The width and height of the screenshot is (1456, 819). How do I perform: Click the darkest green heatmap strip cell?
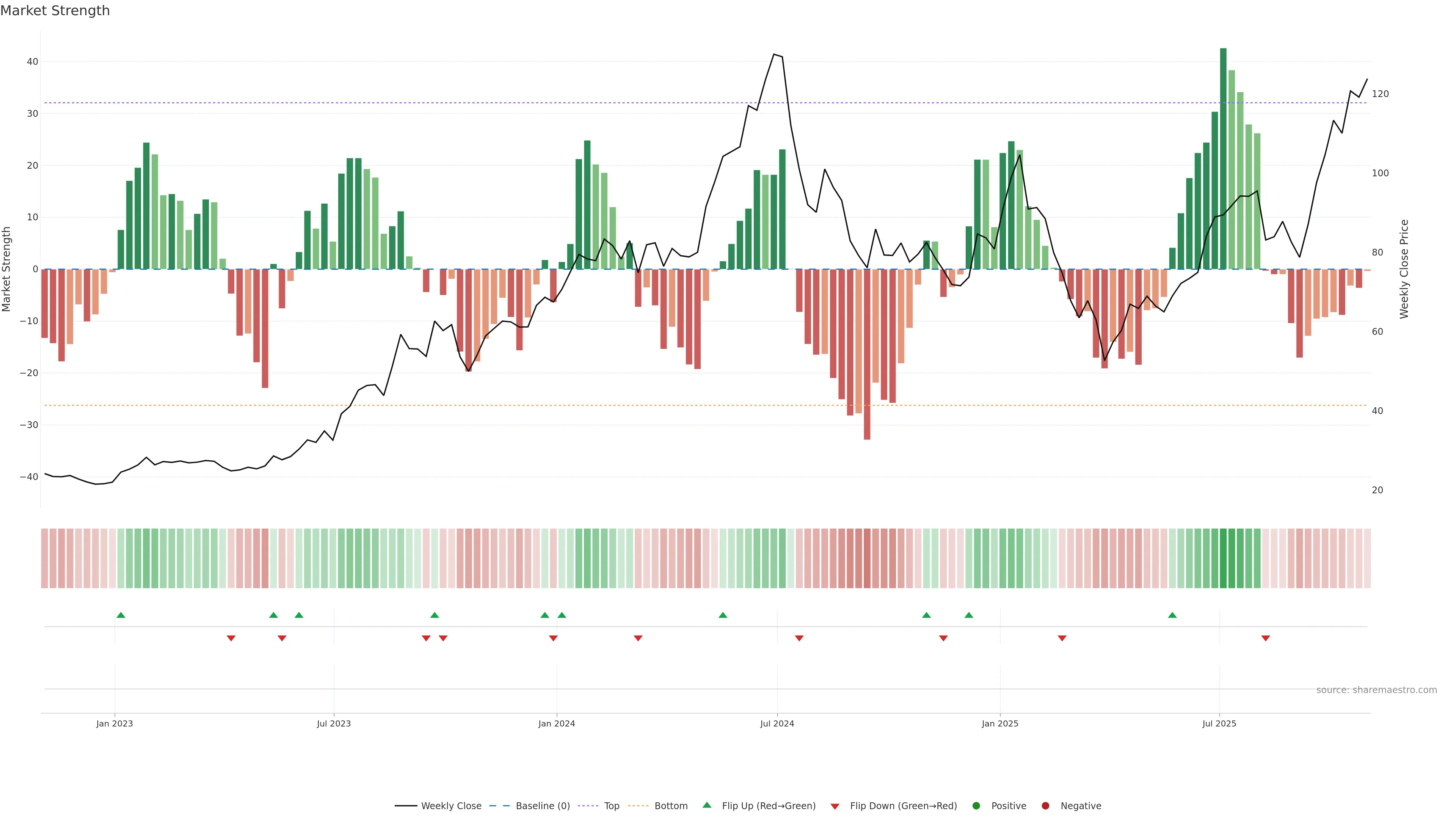tap(1223, 558)
